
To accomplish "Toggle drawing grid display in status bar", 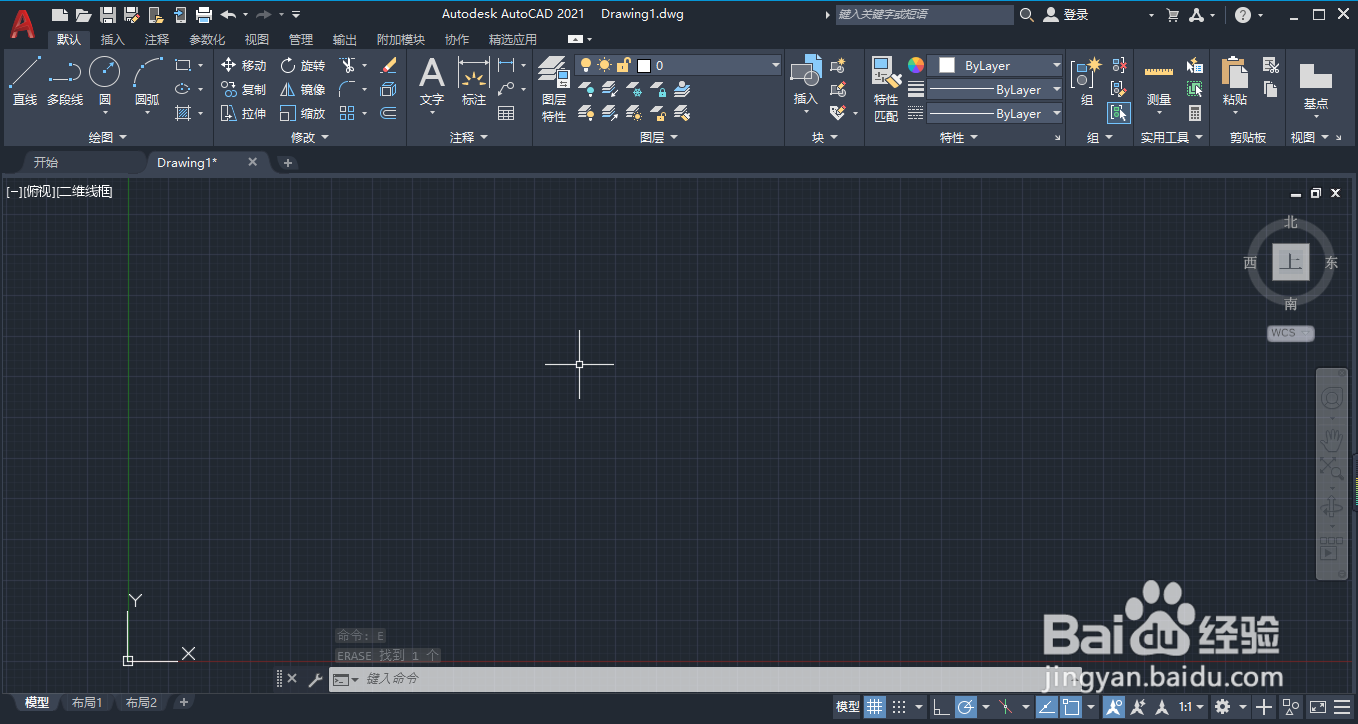I will (x=875, y=707).
